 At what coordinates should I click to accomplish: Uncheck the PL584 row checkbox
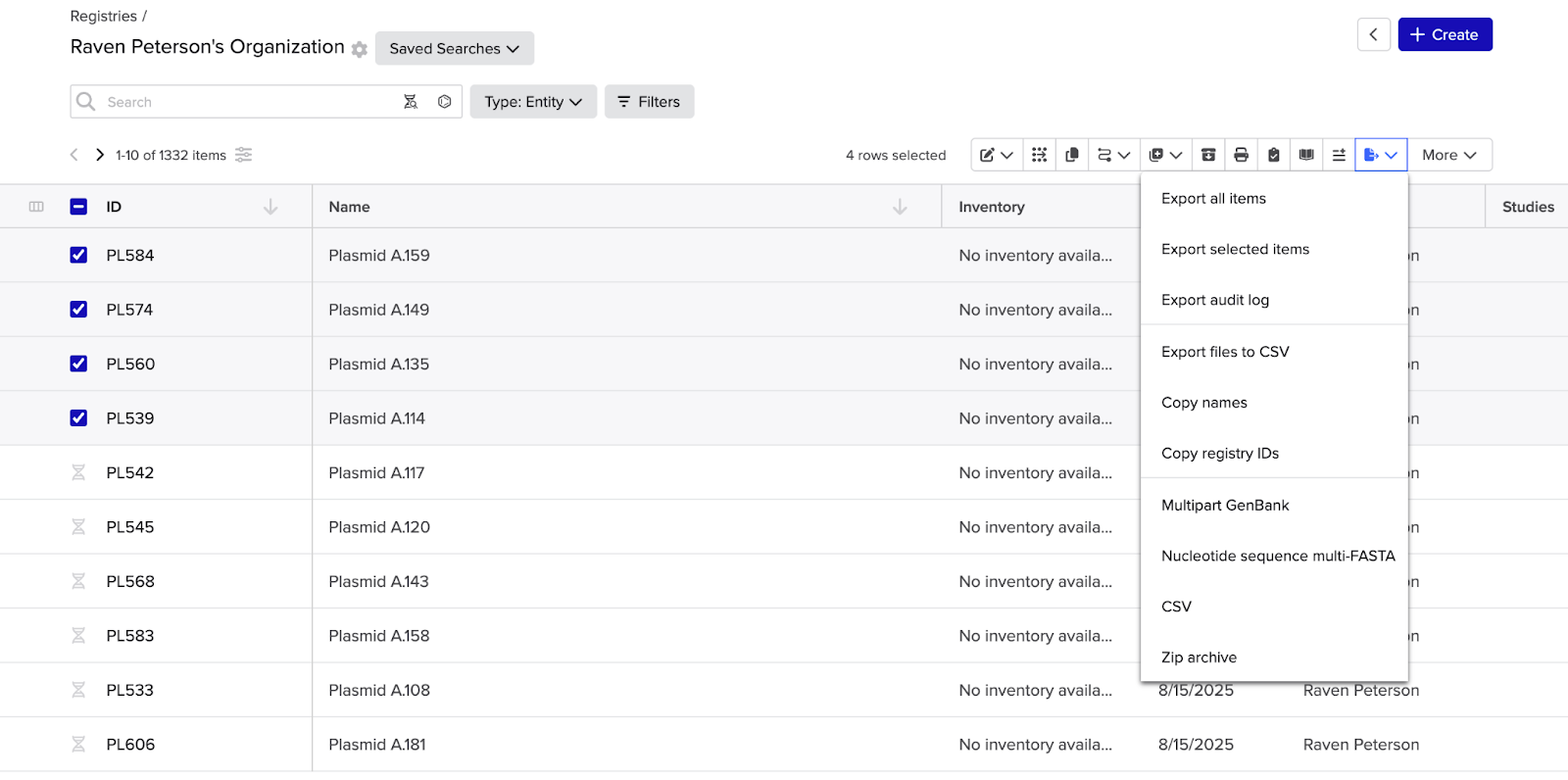point(78,256)
